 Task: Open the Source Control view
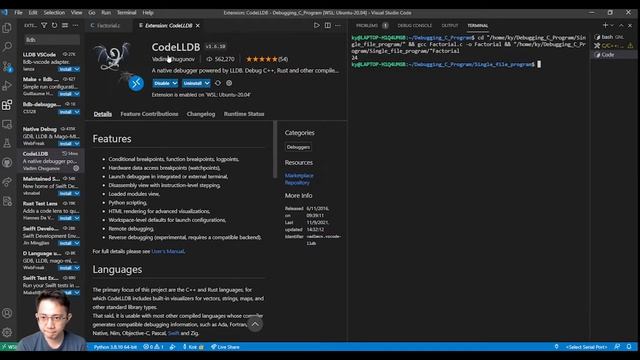tap(7, 66)
